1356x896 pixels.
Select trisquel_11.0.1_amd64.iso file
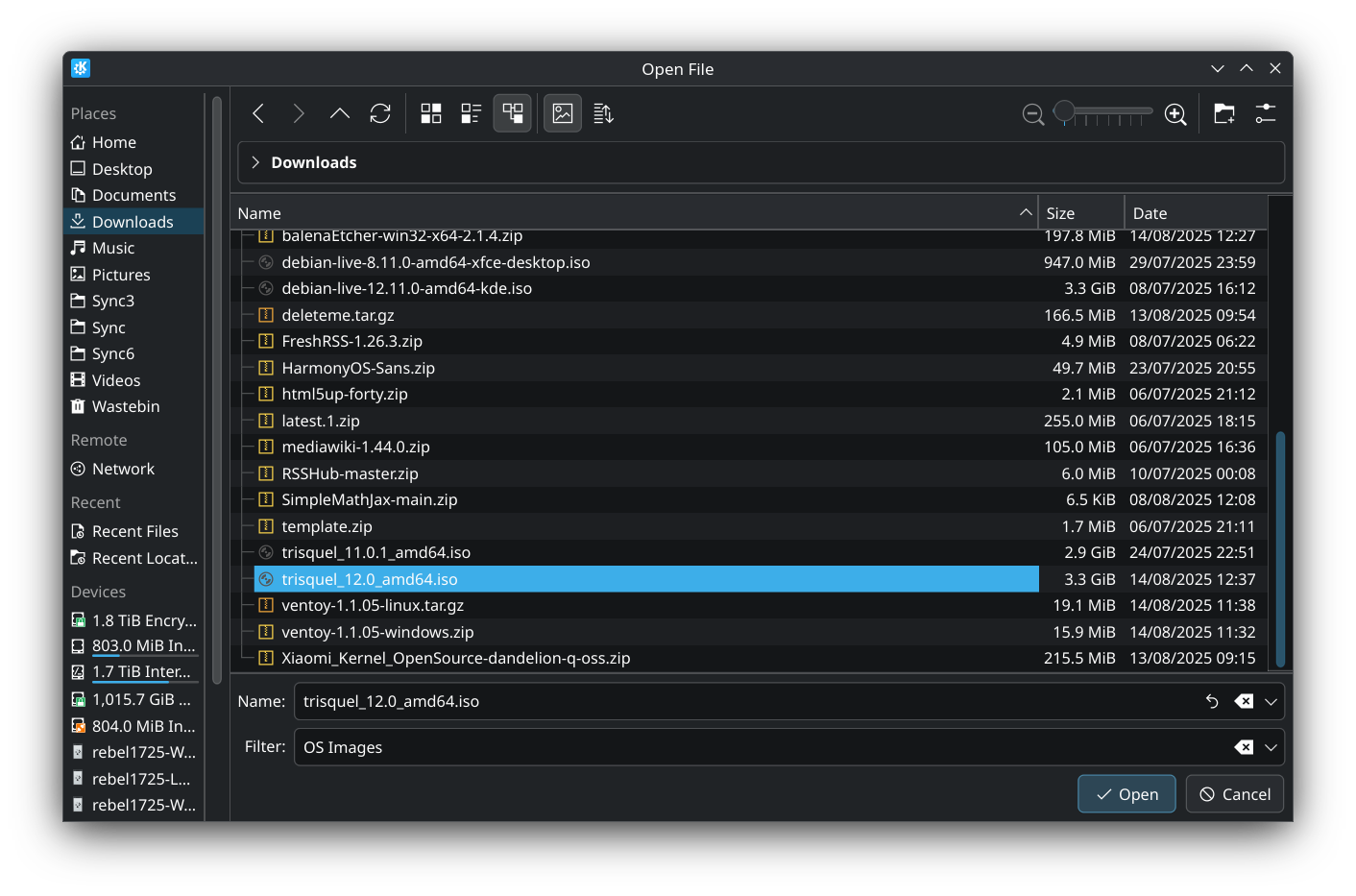pyautogui.click(x=375, y=552)
